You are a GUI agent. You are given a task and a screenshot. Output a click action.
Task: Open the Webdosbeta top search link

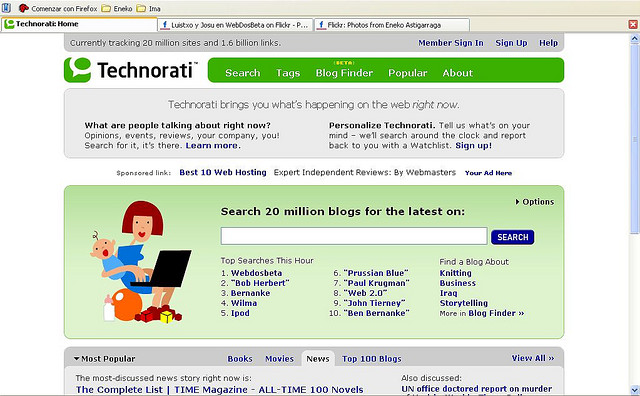coord(256,273)
